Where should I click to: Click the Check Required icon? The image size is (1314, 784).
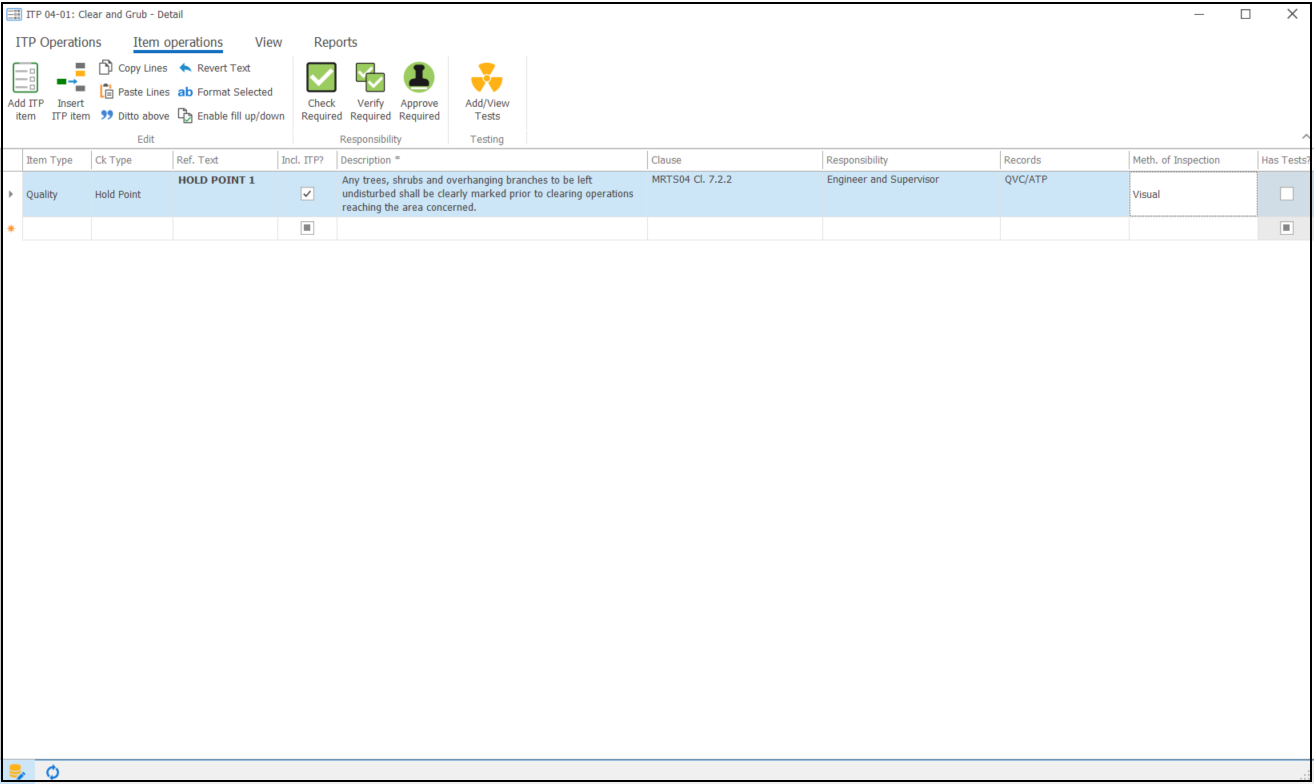click(x=321, y=78)
